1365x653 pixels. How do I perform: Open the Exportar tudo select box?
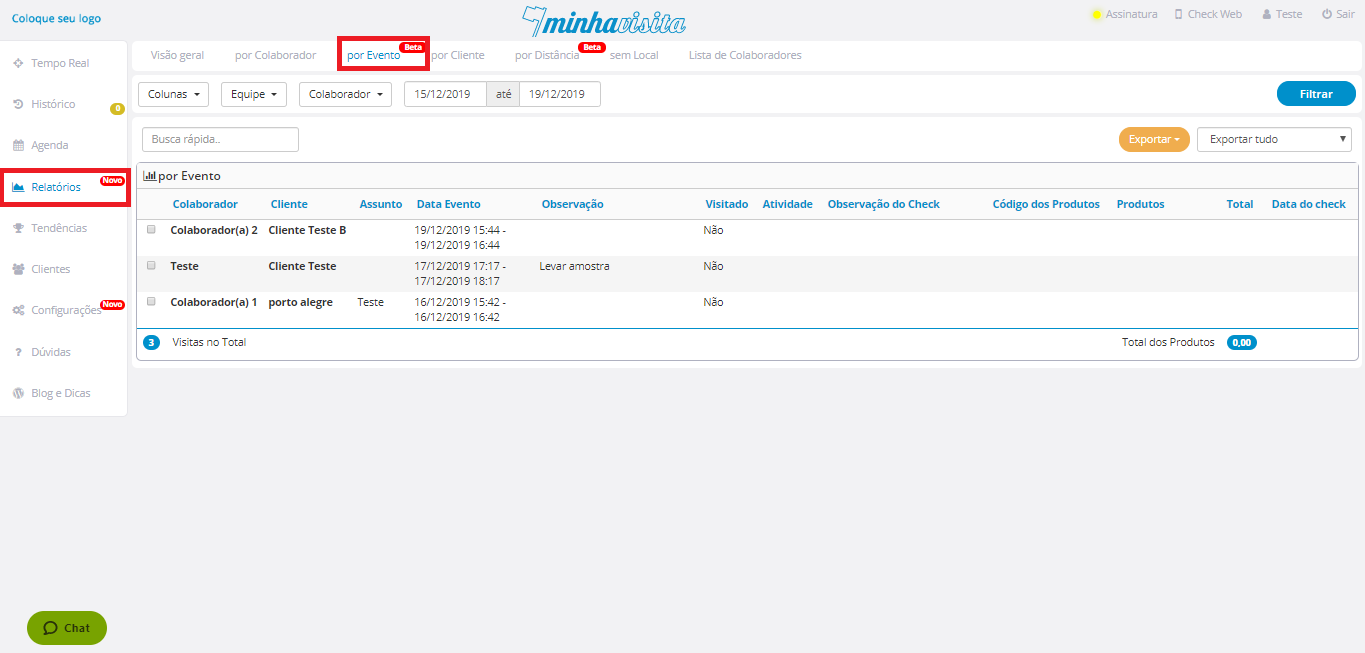1273,139
